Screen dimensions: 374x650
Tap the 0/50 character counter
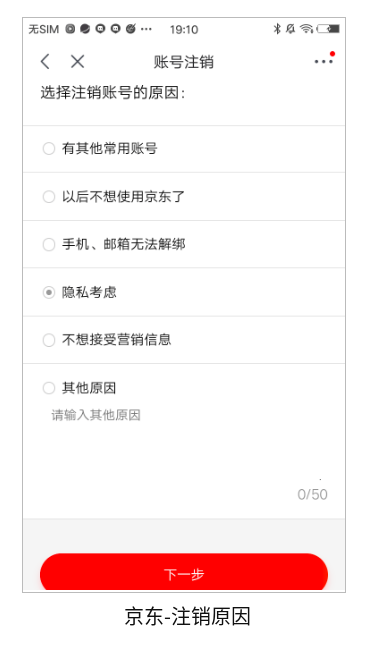tap(313, 494)
